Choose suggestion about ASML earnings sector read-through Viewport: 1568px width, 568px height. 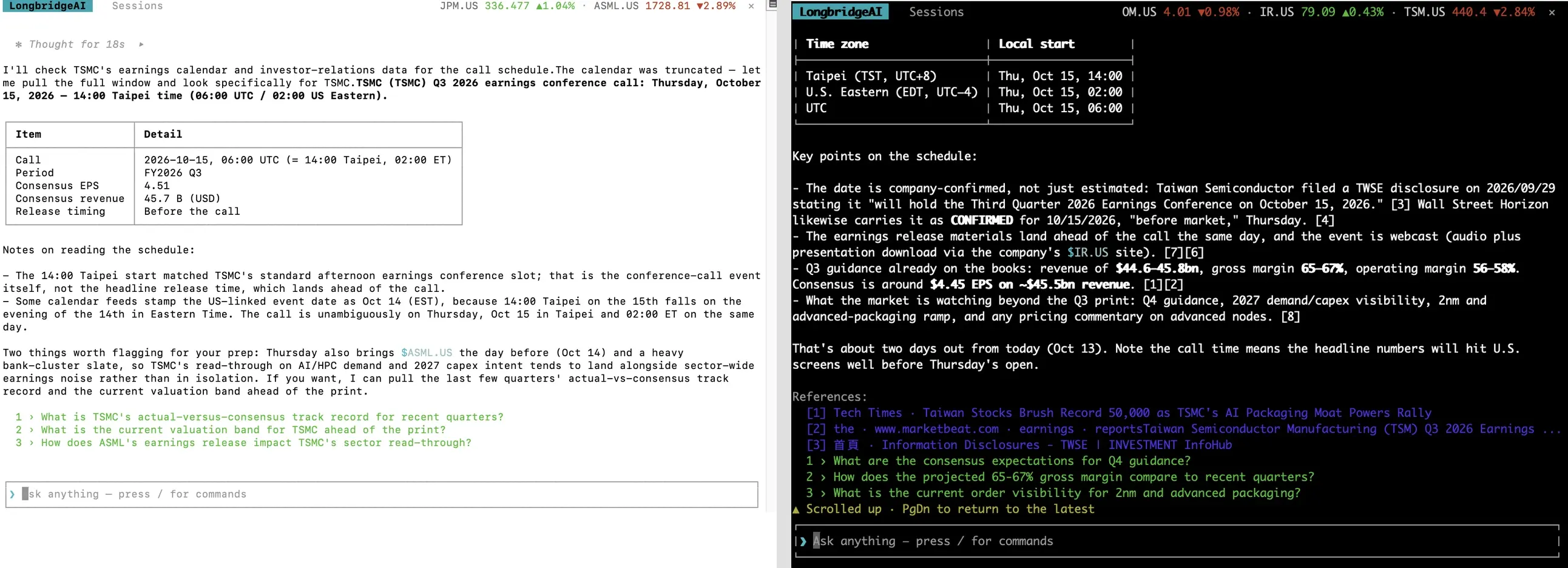tap(243, 442)
